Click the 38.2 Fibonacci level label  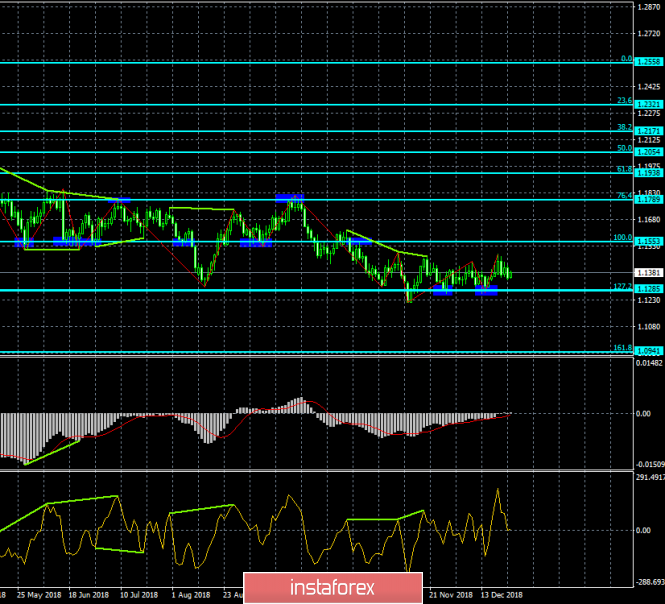(624, 127)
